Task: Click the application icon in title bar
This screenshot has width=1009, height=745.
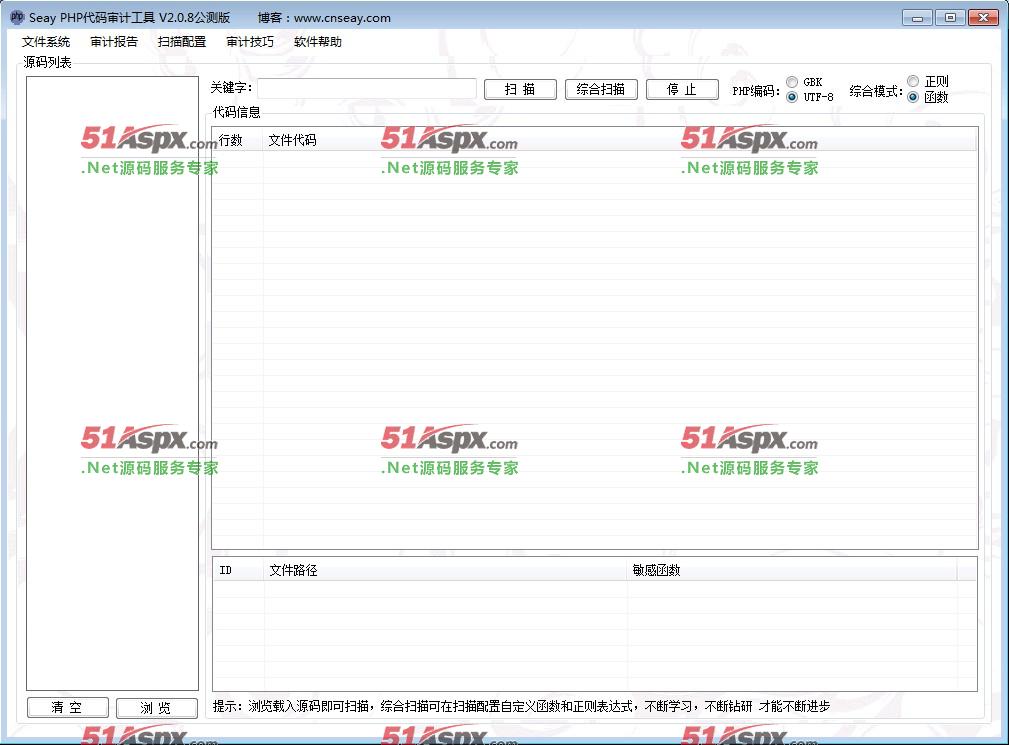Action: [x=17, y=17]
